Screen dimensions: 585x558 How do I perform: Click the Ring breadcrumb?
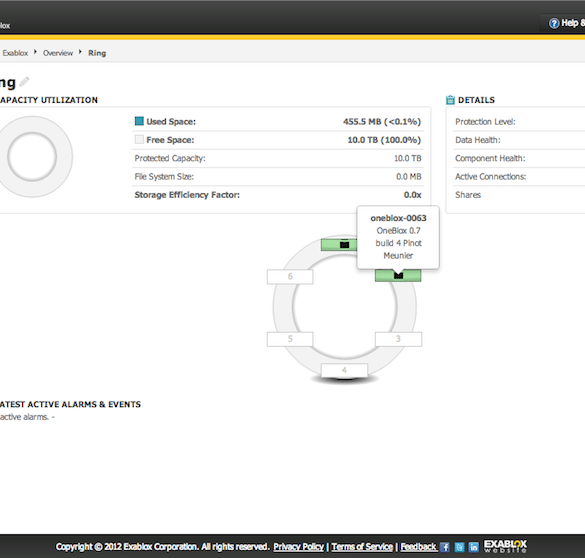(x=97, y=53)
